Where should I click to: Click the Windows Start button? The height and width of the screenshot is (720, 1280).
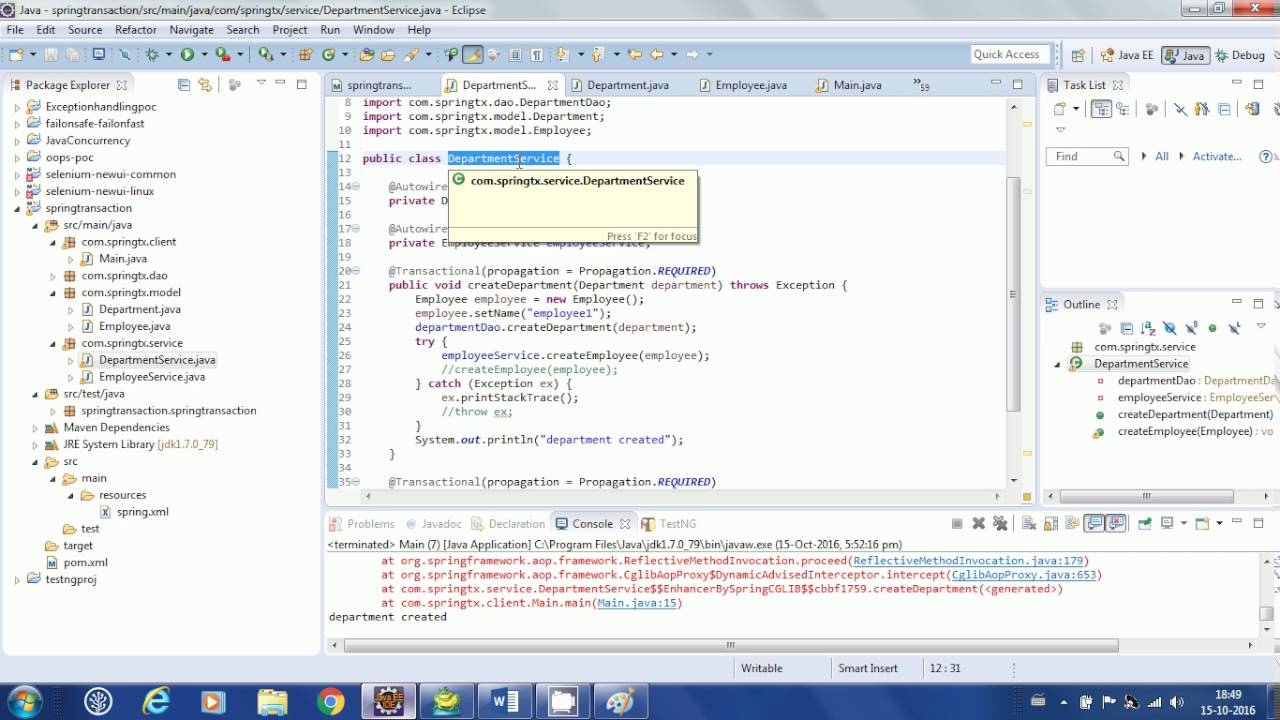pos(24,701)
